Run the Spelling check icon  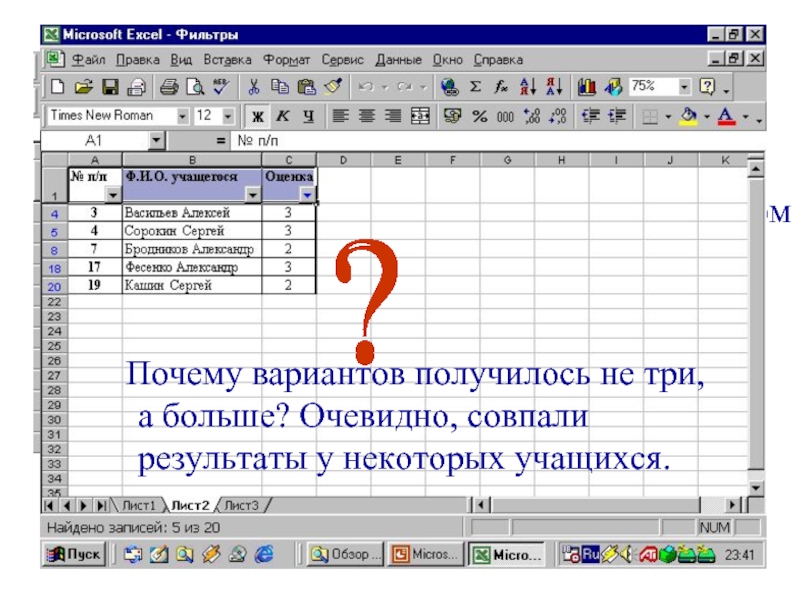221,87
